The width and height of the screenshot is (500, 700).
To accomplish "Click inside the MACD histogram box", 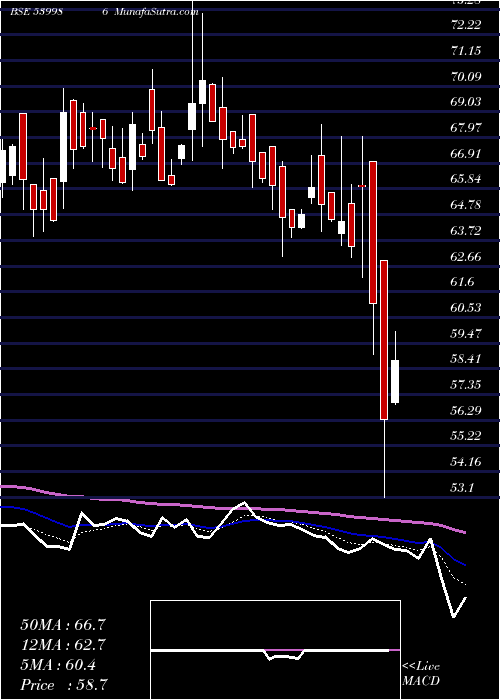I will point(275,650).
